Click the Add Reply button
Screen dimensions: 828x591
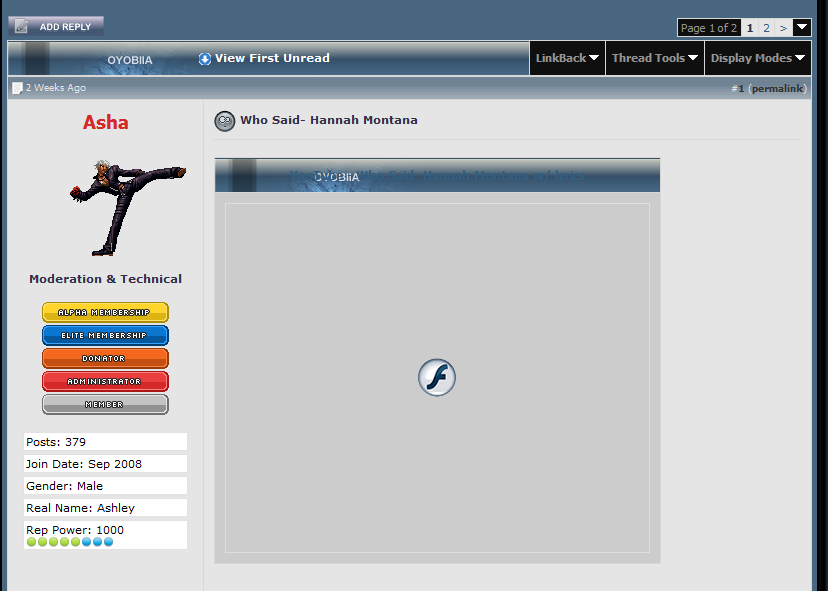click(x=56, y=26)
